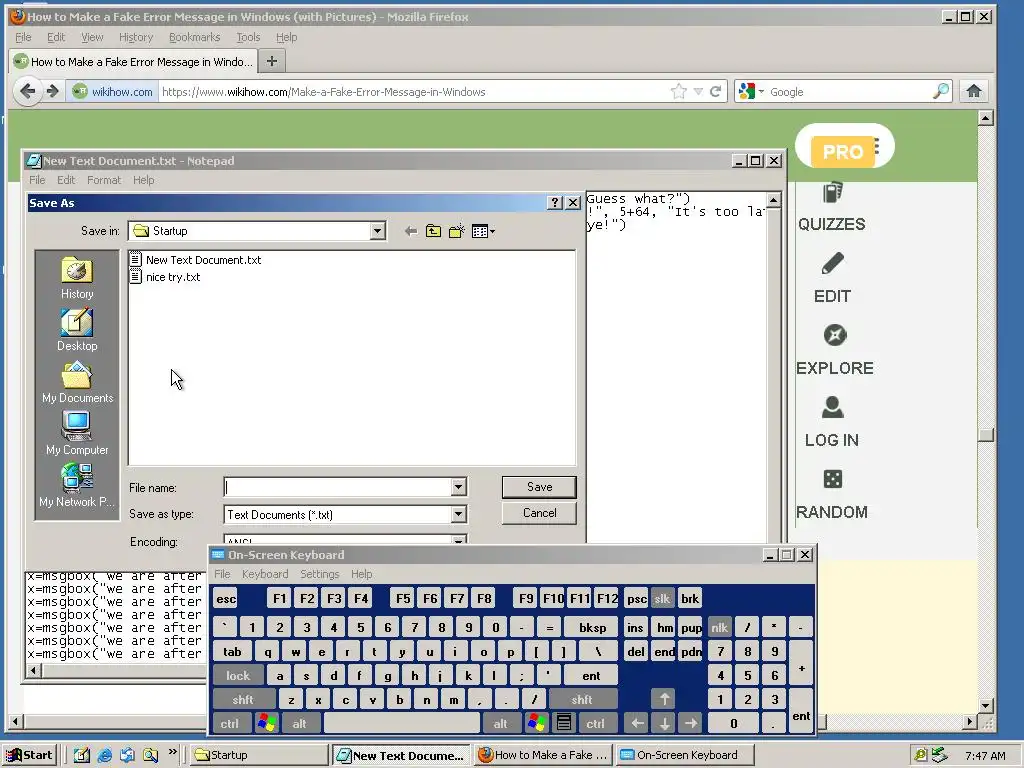Go up one folder level
The image size is (1024, 768).
click(433, 231)
